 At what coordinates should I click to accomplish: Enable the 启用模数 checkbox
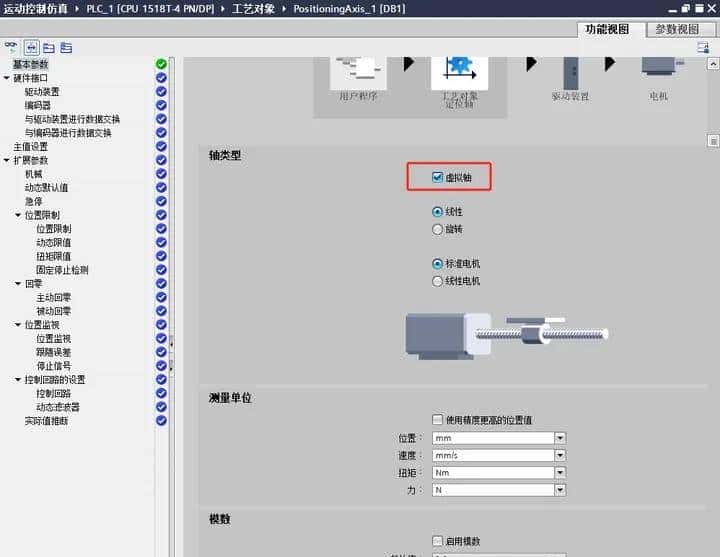(x=437, y=541)
